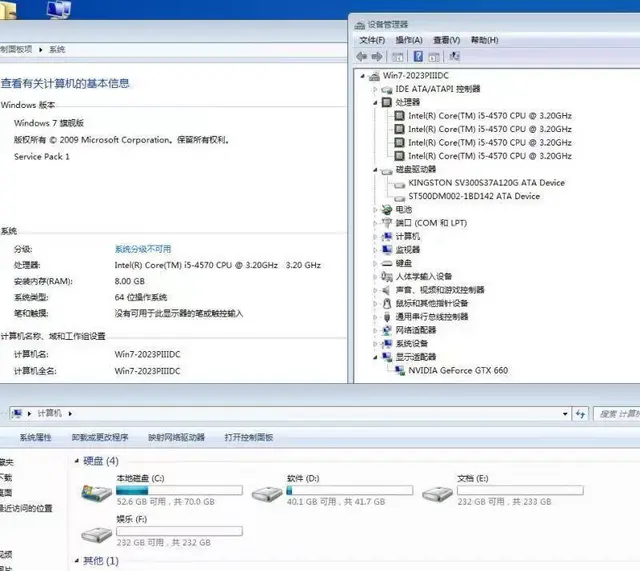
Task: Open the blue question mark Help icon
Action: point(418,56)
